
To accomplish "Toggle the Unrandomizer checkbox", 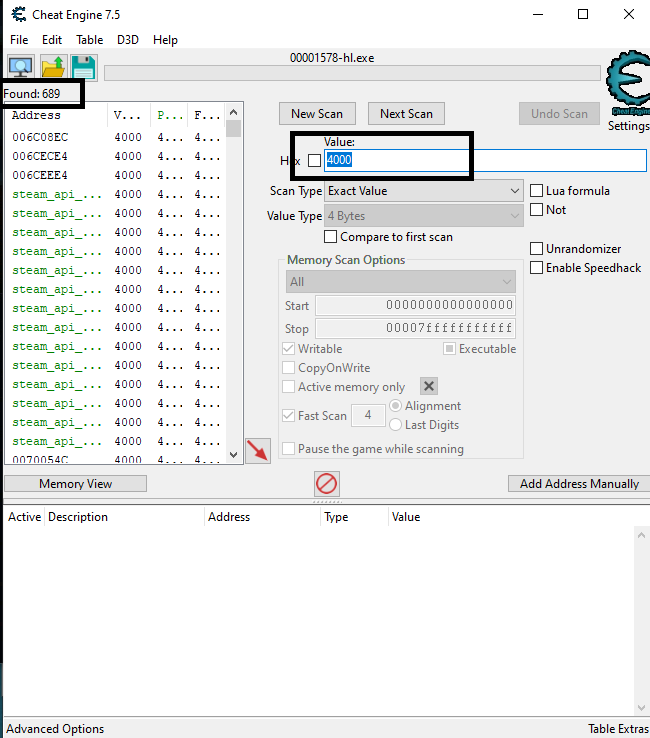I will point(537,249).
